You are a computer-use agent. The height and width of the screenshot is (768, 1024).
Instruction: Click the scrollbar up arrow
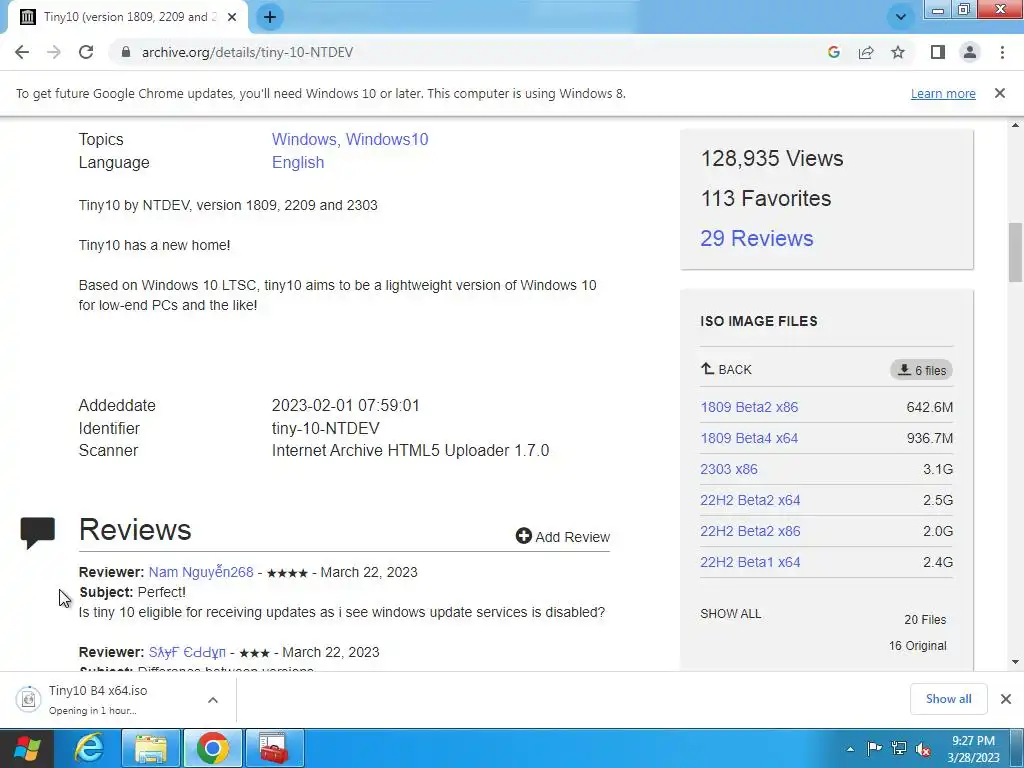click(x=1015, y=125)
